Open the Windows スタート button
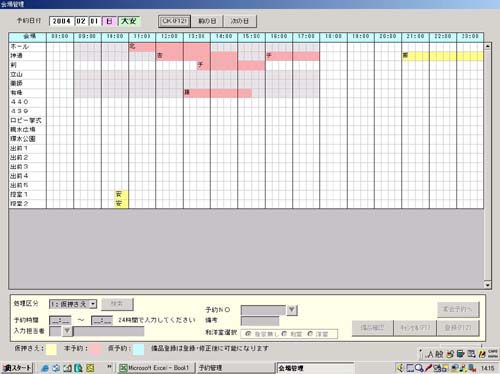 coord(17,368)
